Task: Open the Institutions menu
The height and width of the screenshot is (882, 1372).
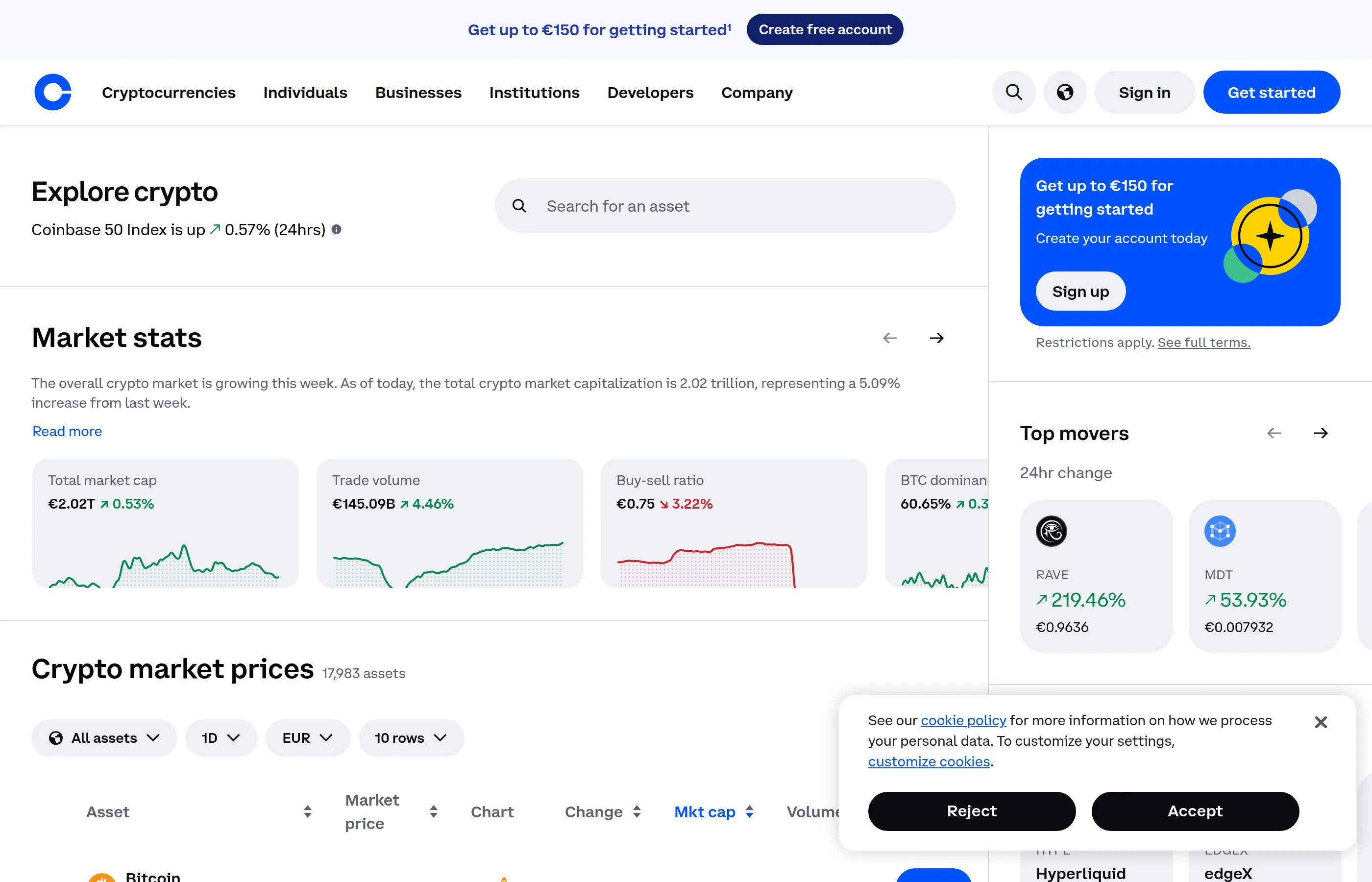Action: pos(534,92)
